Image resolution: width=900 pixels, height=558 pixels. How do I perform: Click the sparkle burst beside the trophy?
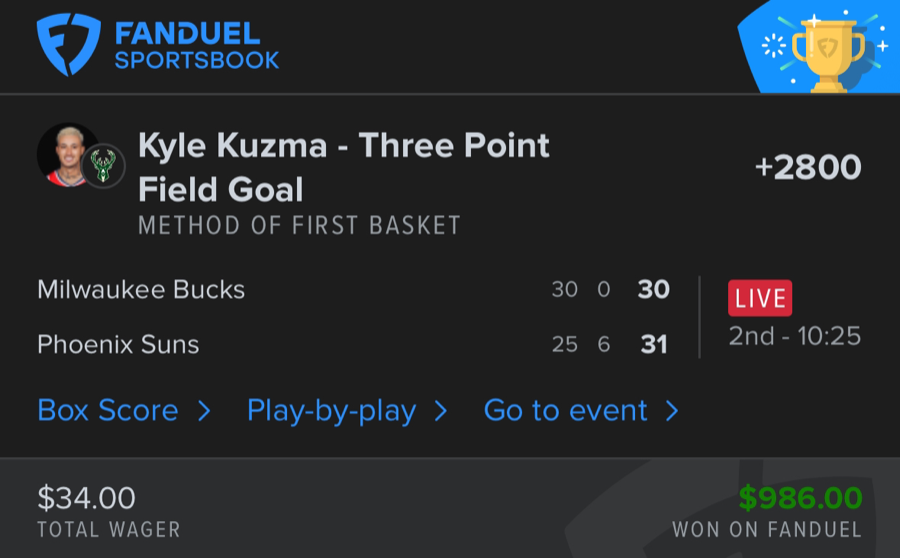pos(772,46)
